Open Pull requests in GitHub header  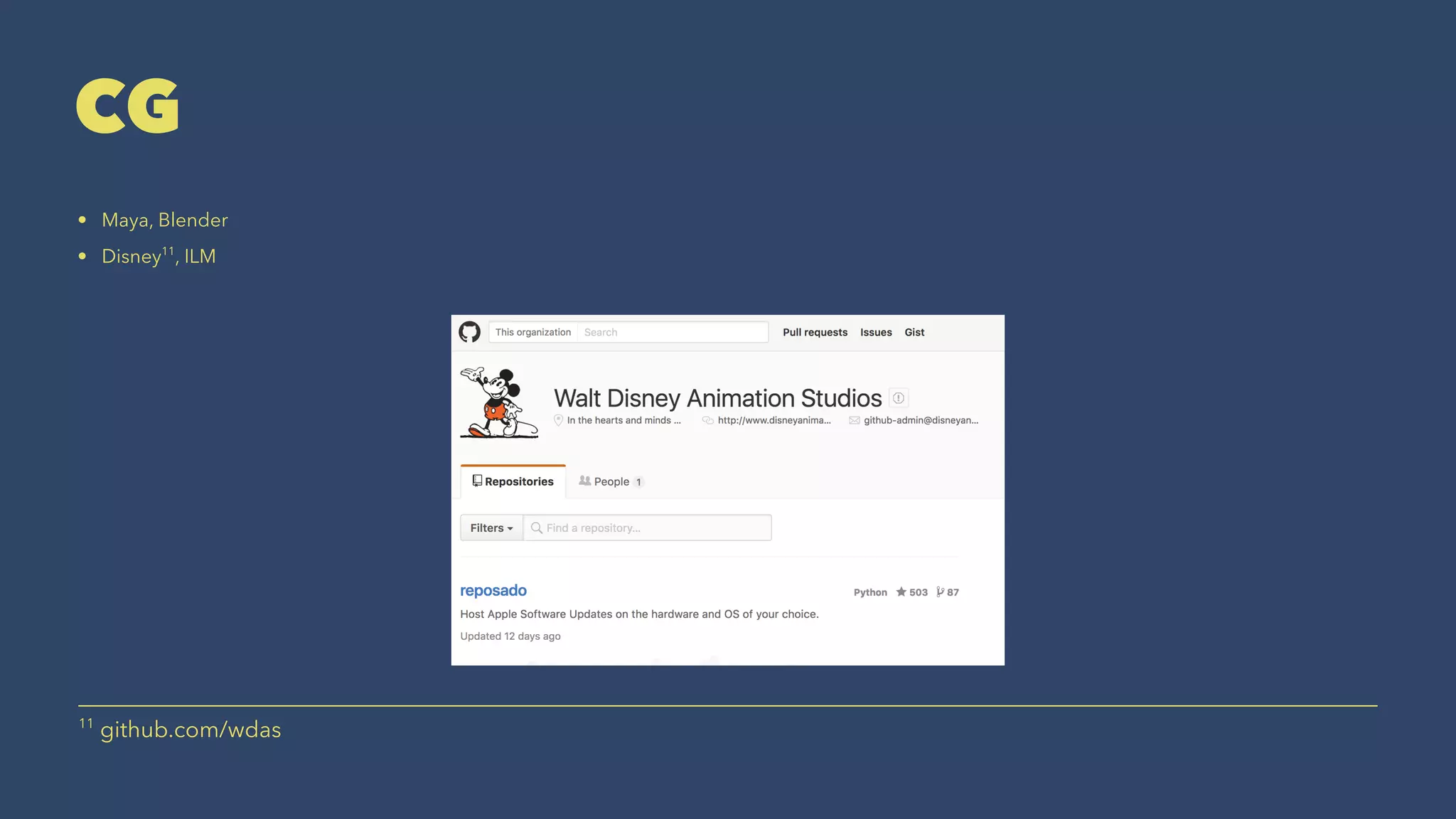[815, 332]
